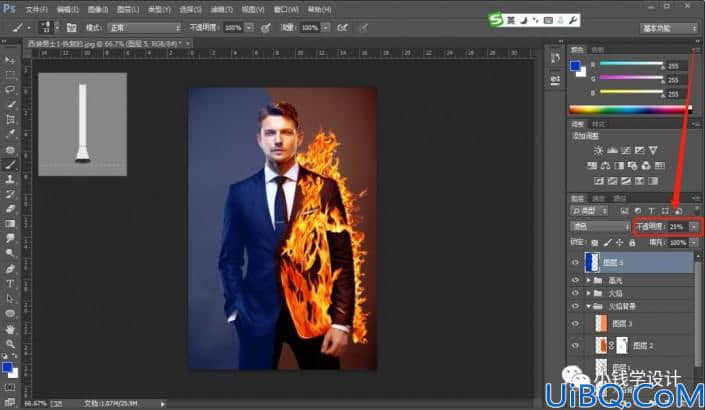The height and width of the screenshot is (410, 705).
Task: Expand the 高光 layer group
Action: coord(589,280)
